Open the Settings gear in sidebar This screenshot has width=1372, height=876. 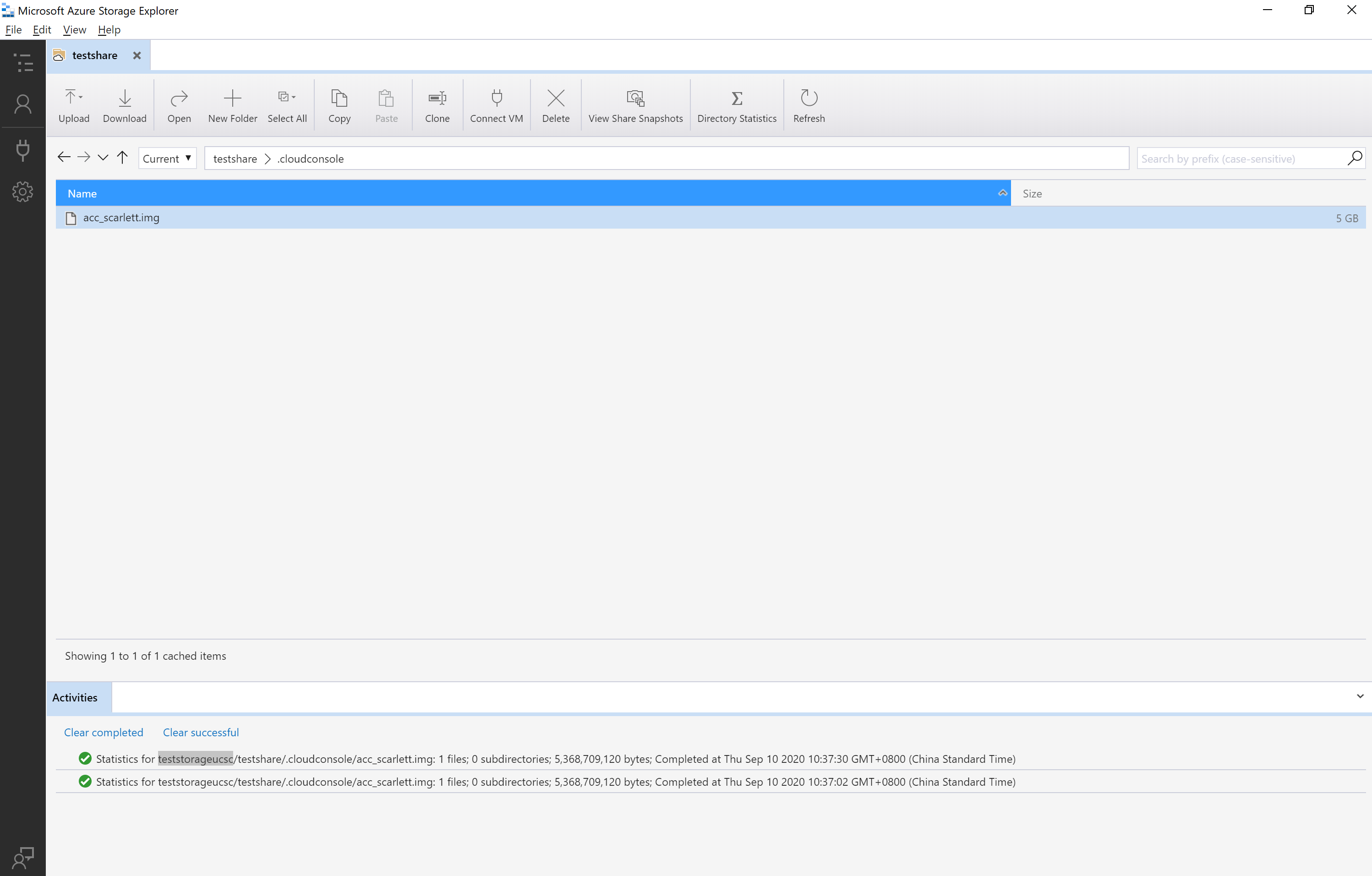coord(23,192)
